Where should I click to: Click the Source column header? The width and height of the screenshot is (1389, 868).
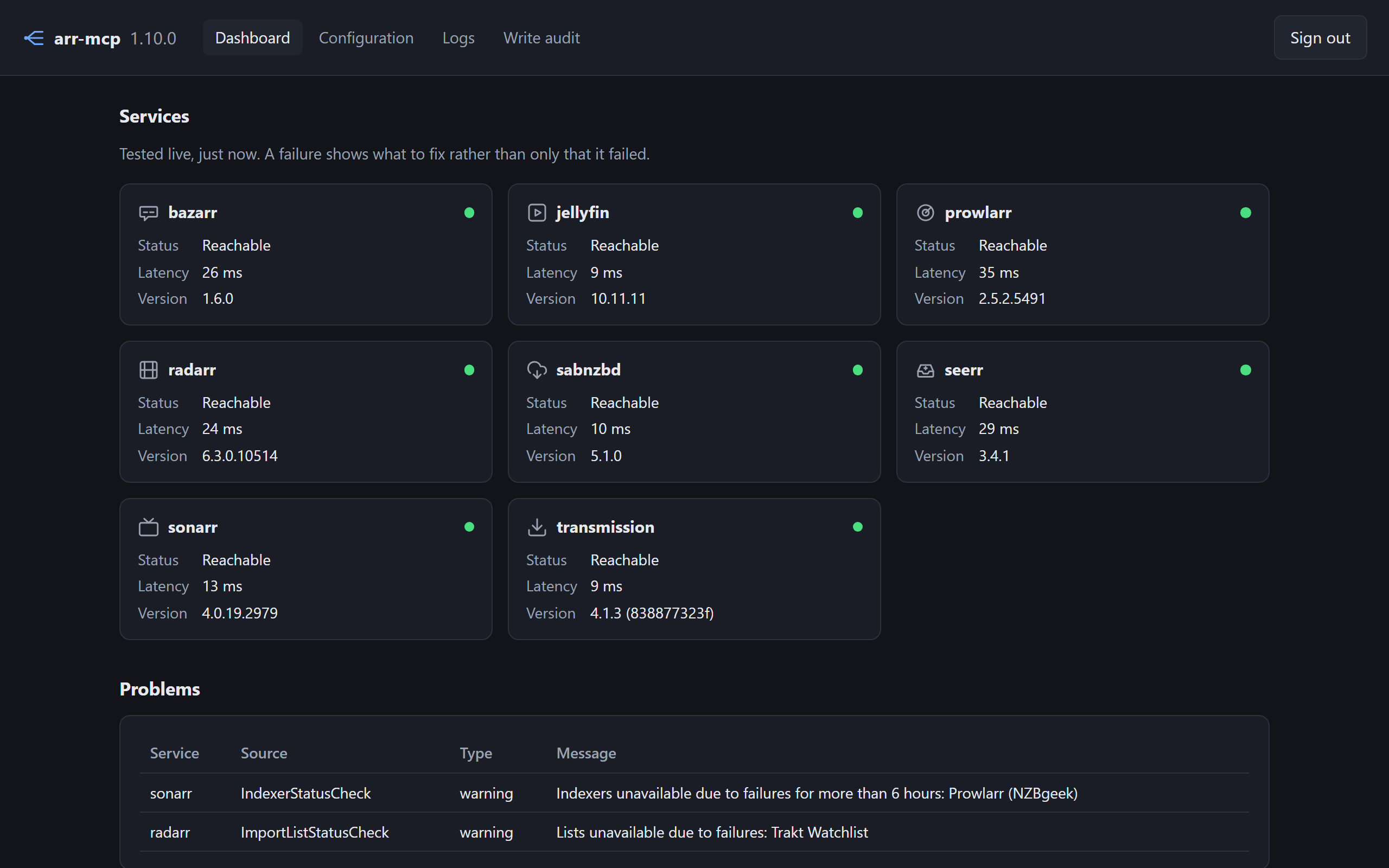tap(264, 753)
